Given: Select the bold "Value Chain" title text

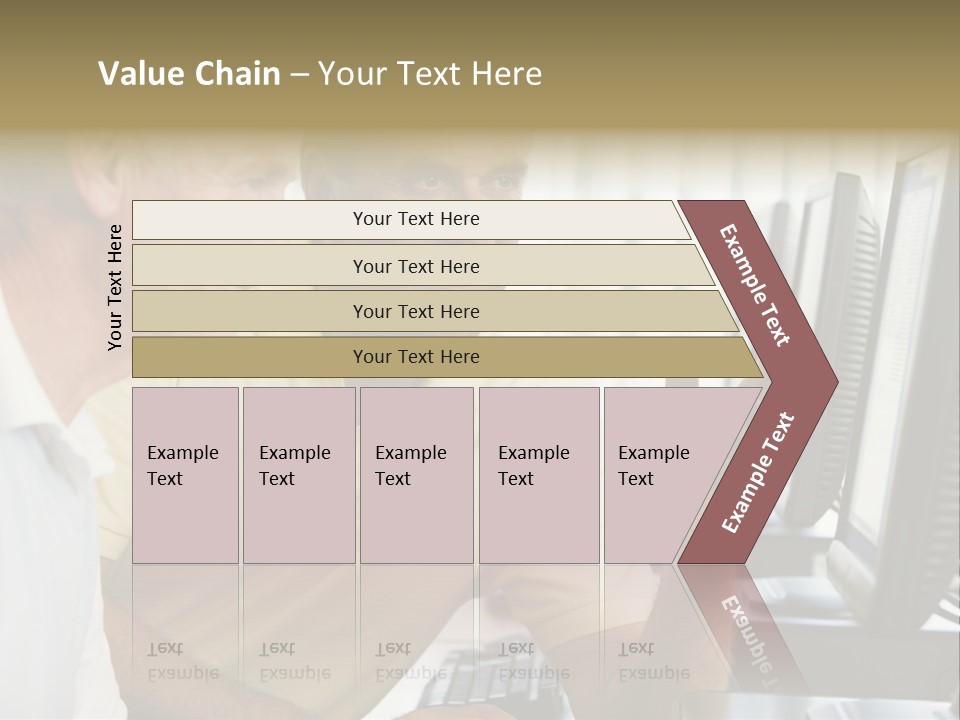Looking at the screenshot, I should click(x=189, y=73).
